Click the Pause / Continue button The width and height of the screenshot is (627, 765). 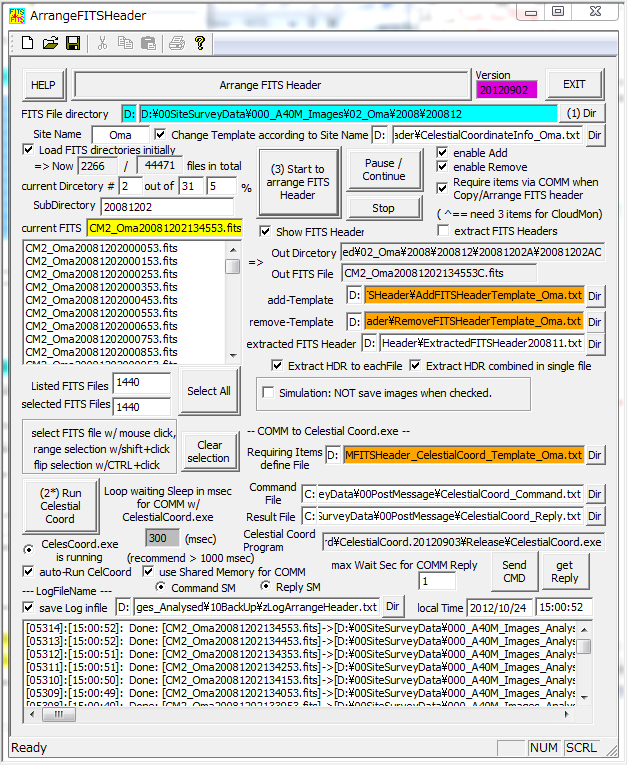[x=384, y=170]
